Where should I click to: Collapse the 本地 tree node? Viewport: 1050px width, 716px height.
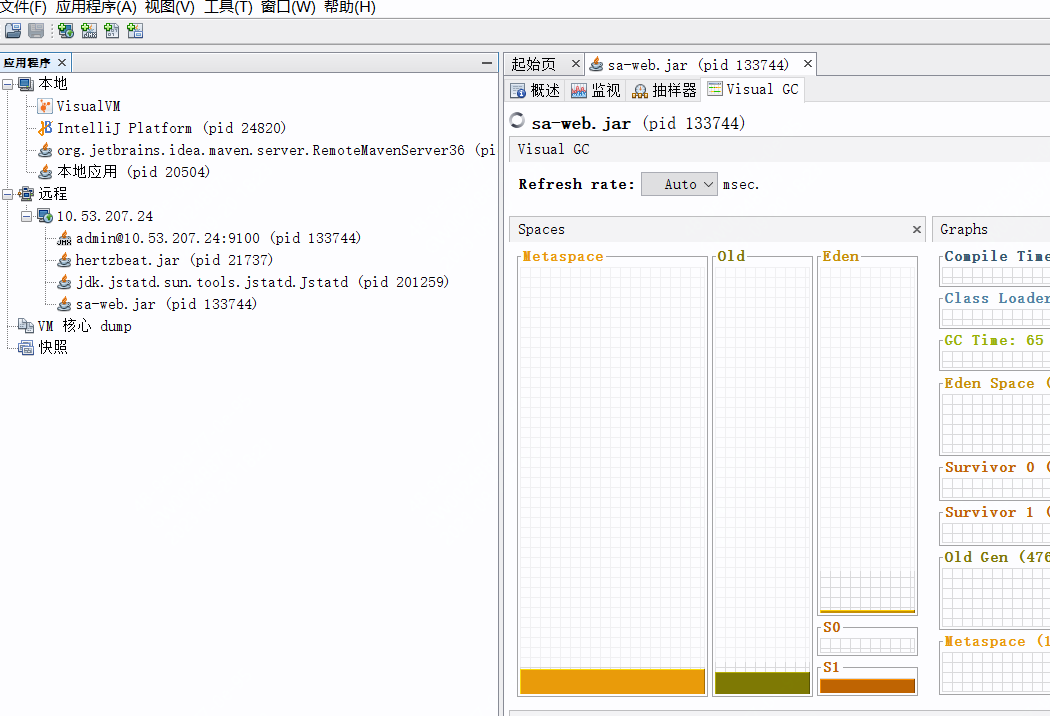pos(7,84)
